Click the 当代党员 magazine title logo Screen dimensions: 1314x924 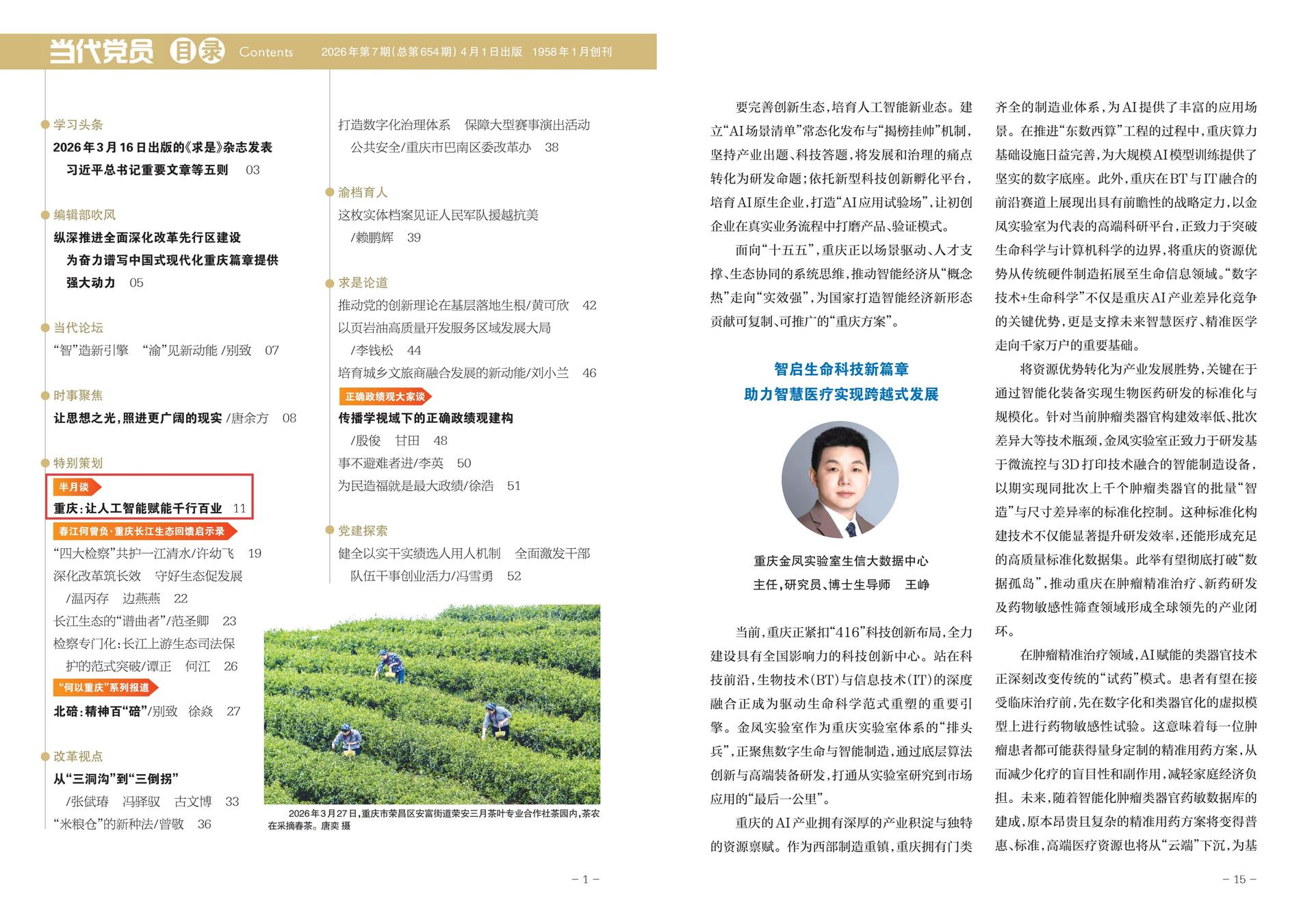pos(101,51)
